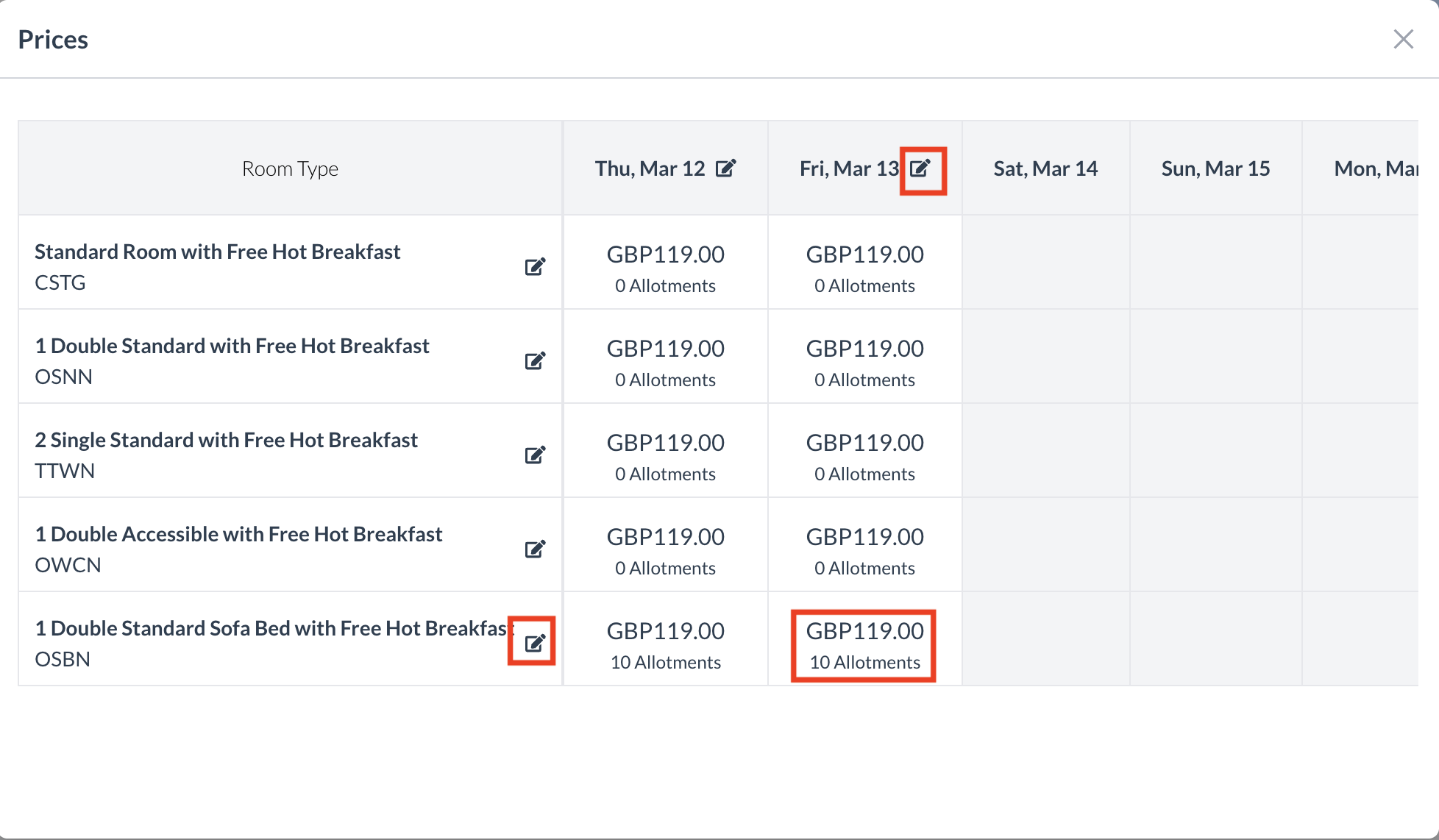
Task: Close the Prices dialog
Action: coord(1403,39)
